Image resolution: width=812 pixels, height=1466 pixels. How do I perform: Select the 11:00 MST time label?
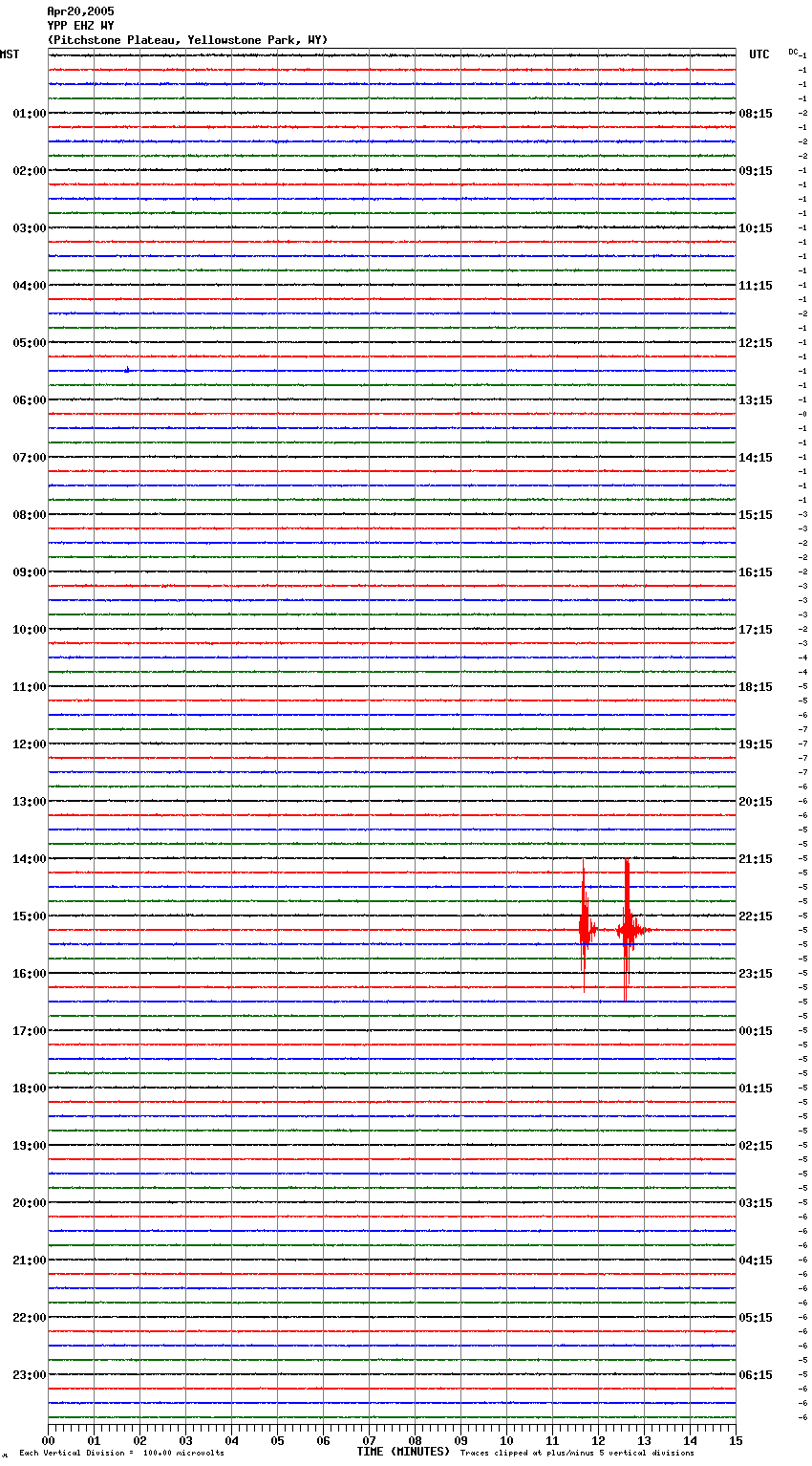click(x=29, y=687)
